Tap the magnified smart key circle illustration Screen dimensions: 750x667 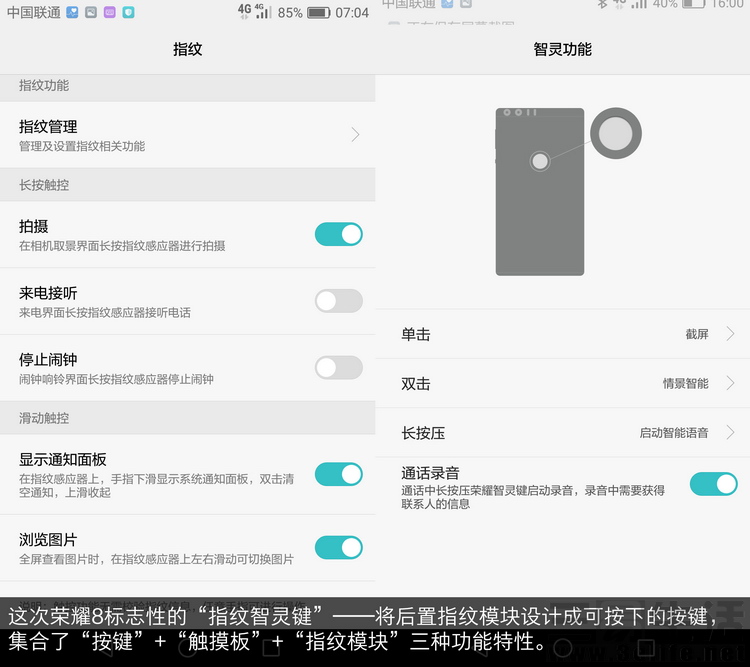(616, 133)
